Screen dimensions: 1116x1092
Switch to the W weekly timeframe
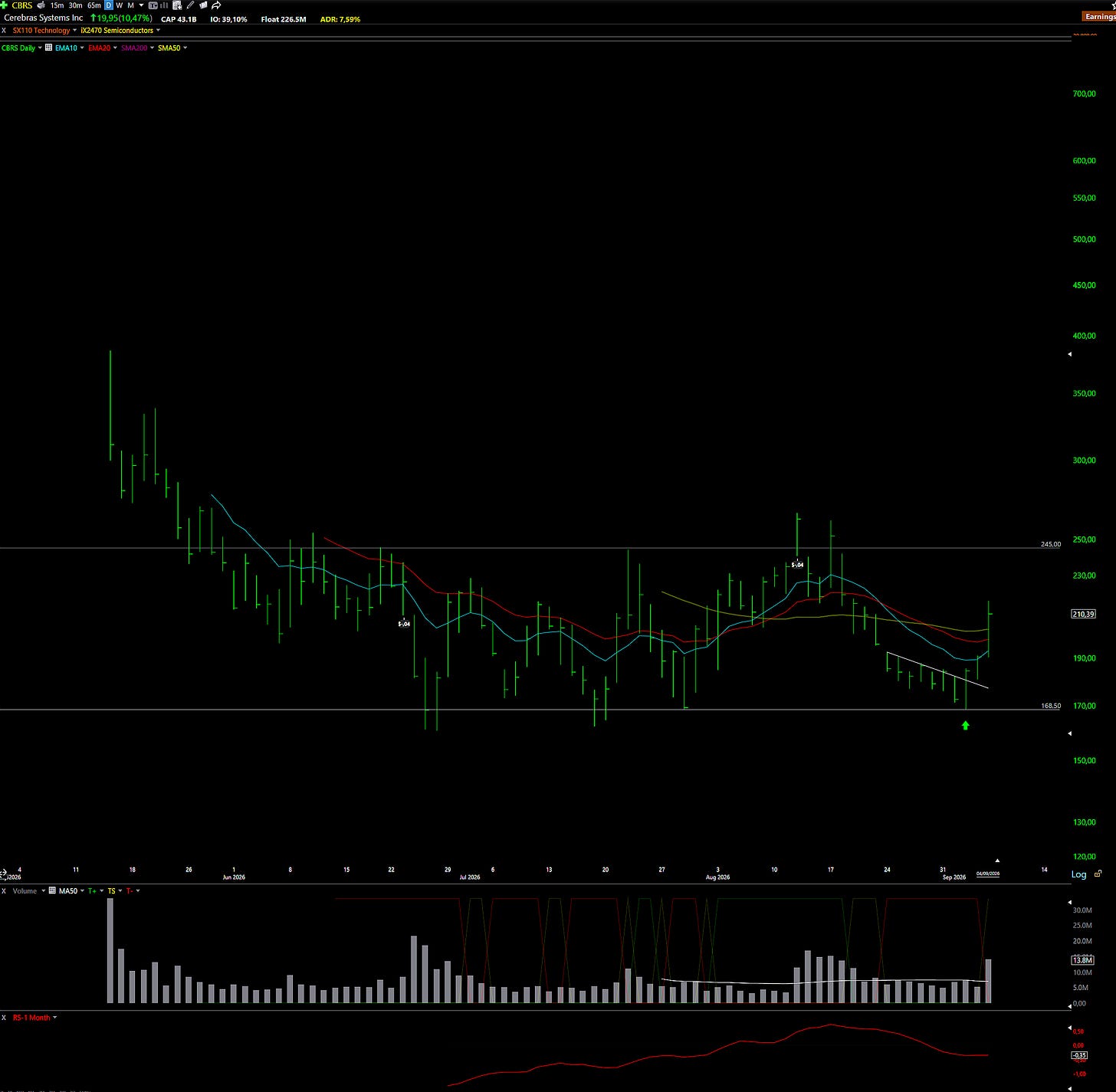[x=119, y=5]
